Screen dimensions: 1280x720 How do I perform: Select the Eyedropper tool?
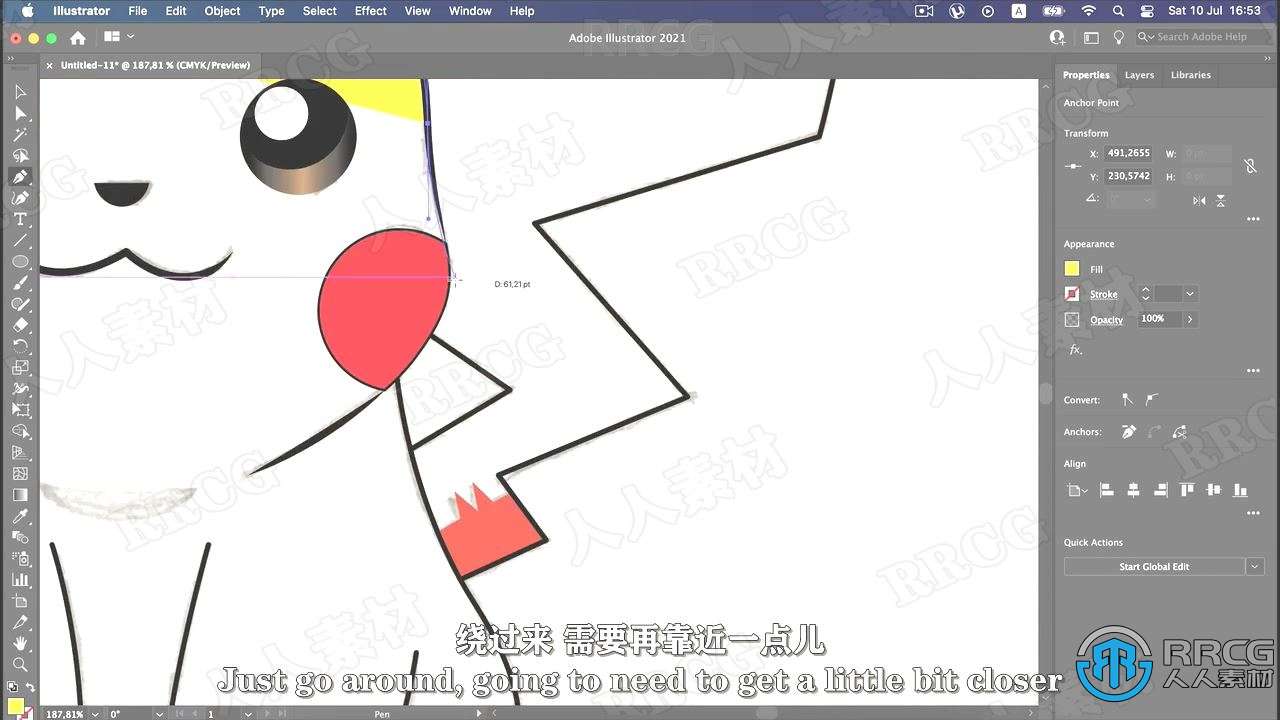point(20,516)
